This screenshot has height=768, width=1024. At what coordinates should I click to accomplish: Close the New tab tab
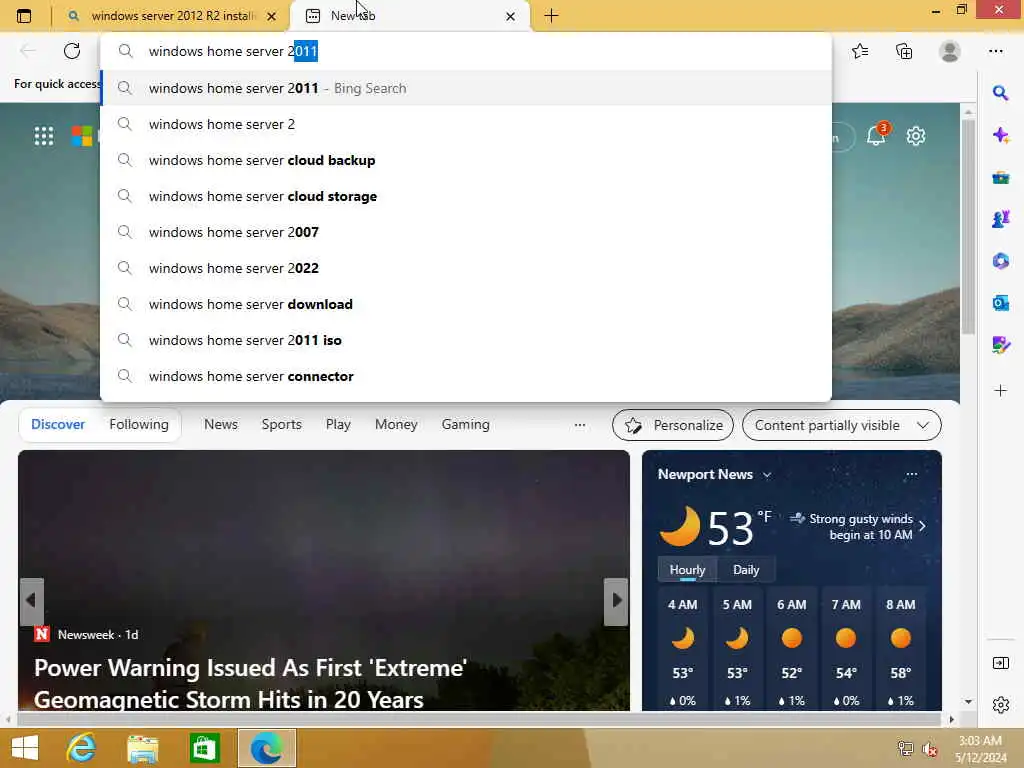(511, 16)
